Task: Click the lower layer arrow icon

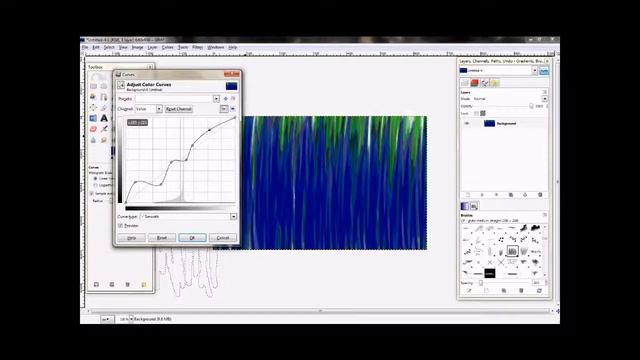Action: [x=496, y=195]
